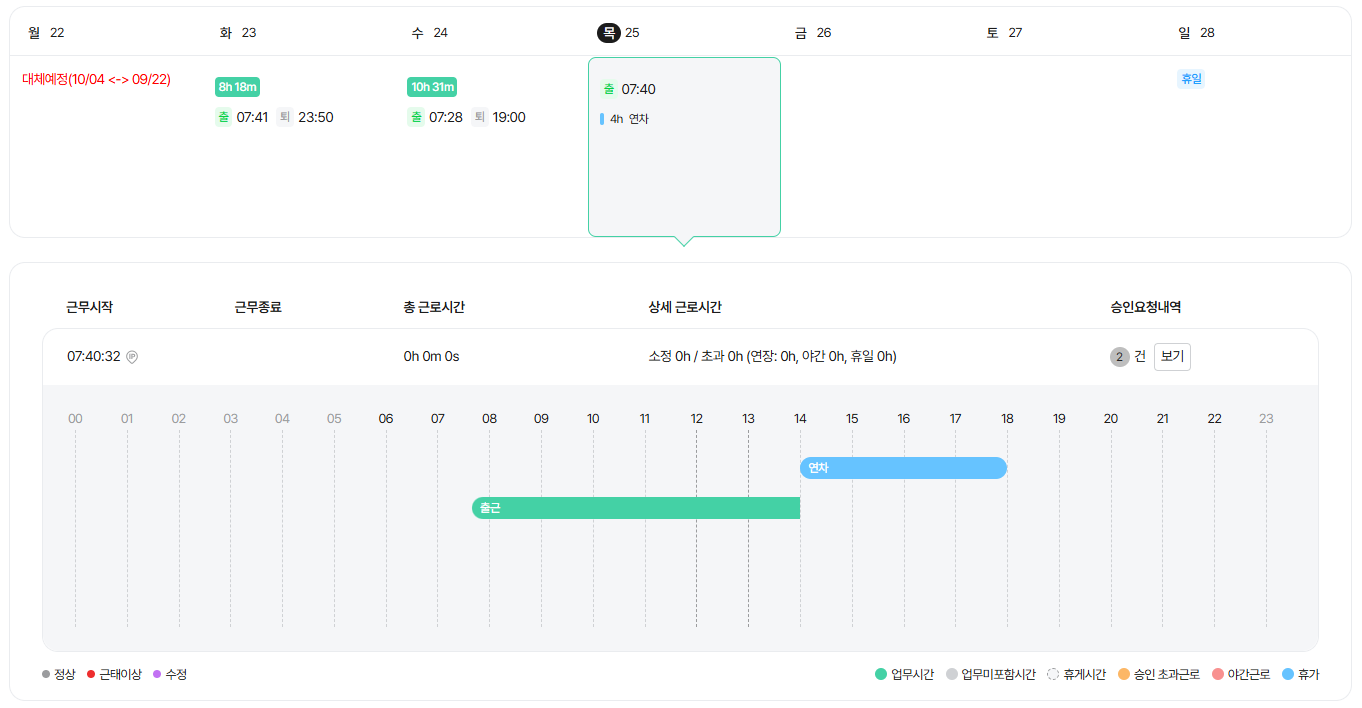Click the green 10h 31m duration badge

pyautogui.click(x=432, y=87)
